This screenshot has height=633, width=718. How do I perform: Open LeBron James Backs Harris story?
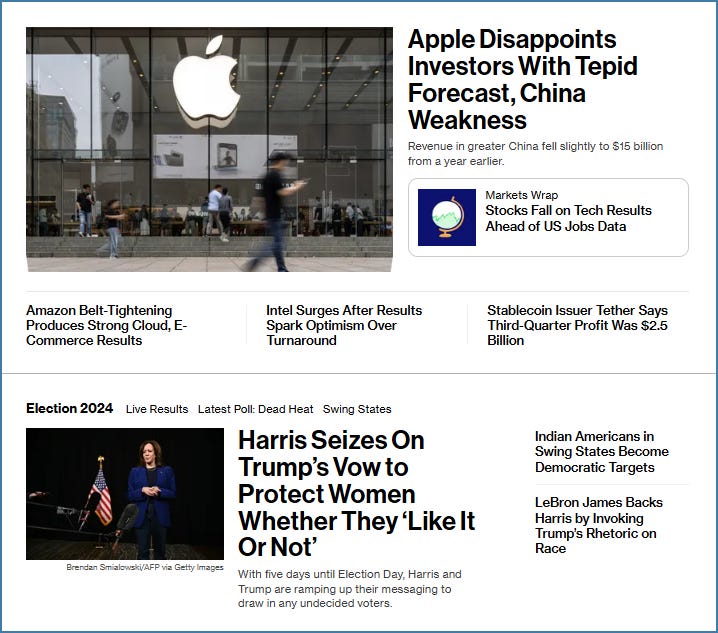pyautogui.click(x=598, y=525)
